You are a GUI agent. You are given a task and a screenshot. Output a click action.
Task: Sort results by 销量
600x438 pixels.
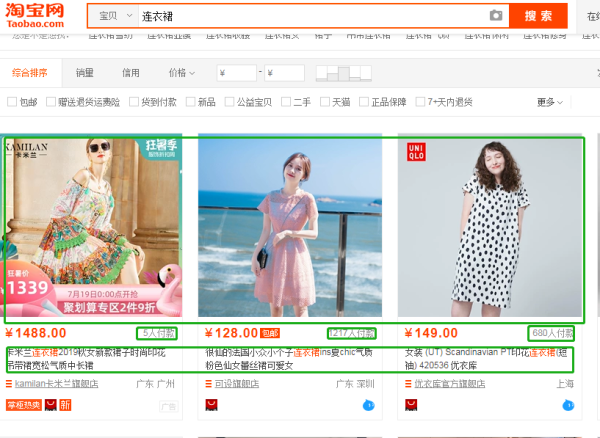(x=85, y=72)
